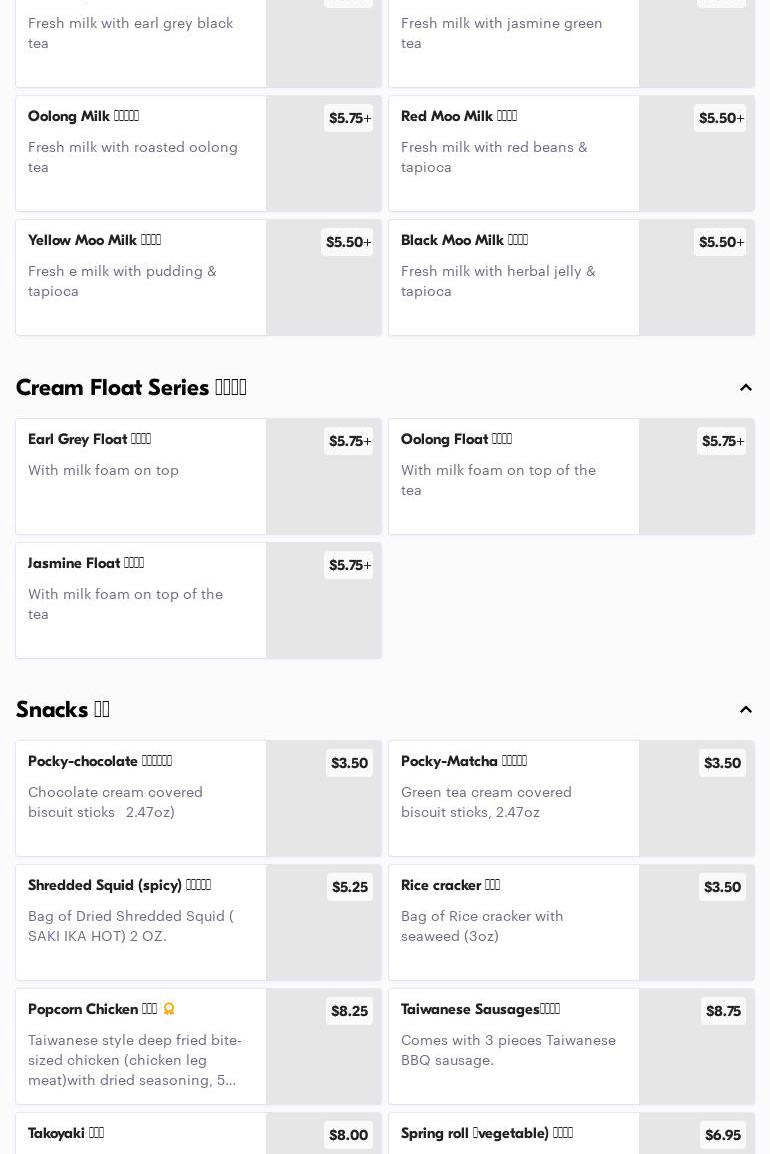
Task: Select the Rice cracker snack item
Action: 514,922
